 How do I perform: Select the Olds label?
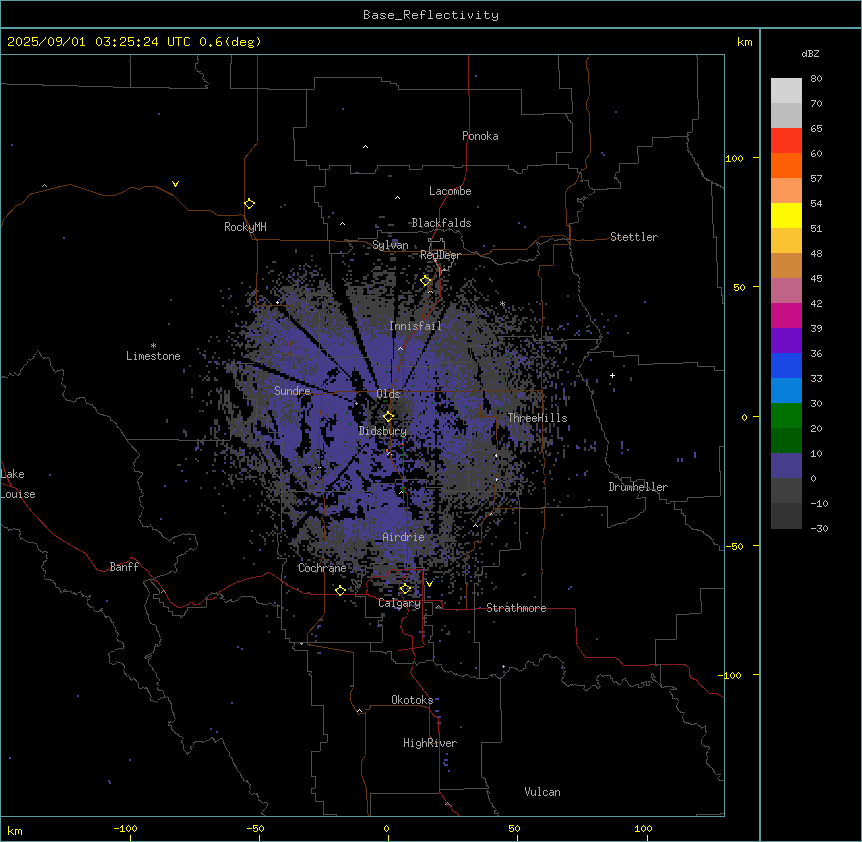click(x=388, y=394)
